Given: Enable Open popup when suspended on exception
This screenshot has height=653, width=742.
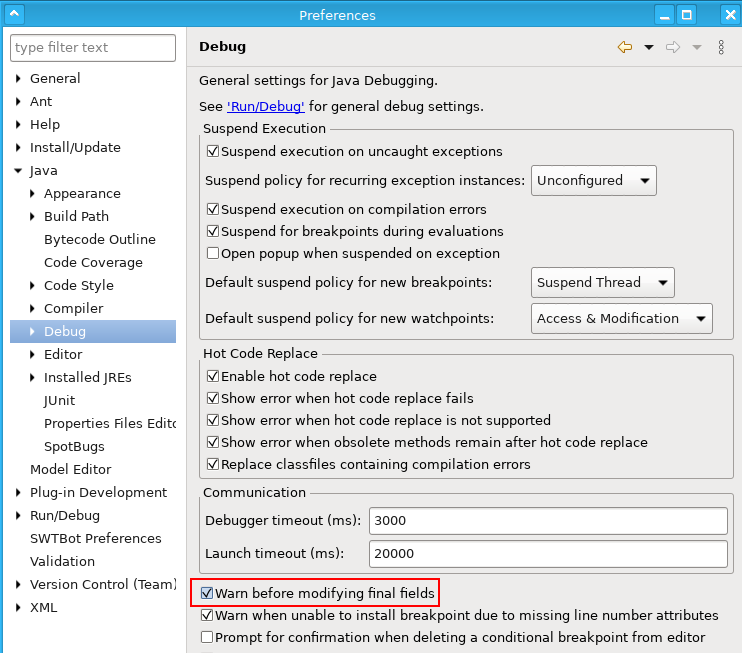Looking at the screenshot, I should 213,253.
